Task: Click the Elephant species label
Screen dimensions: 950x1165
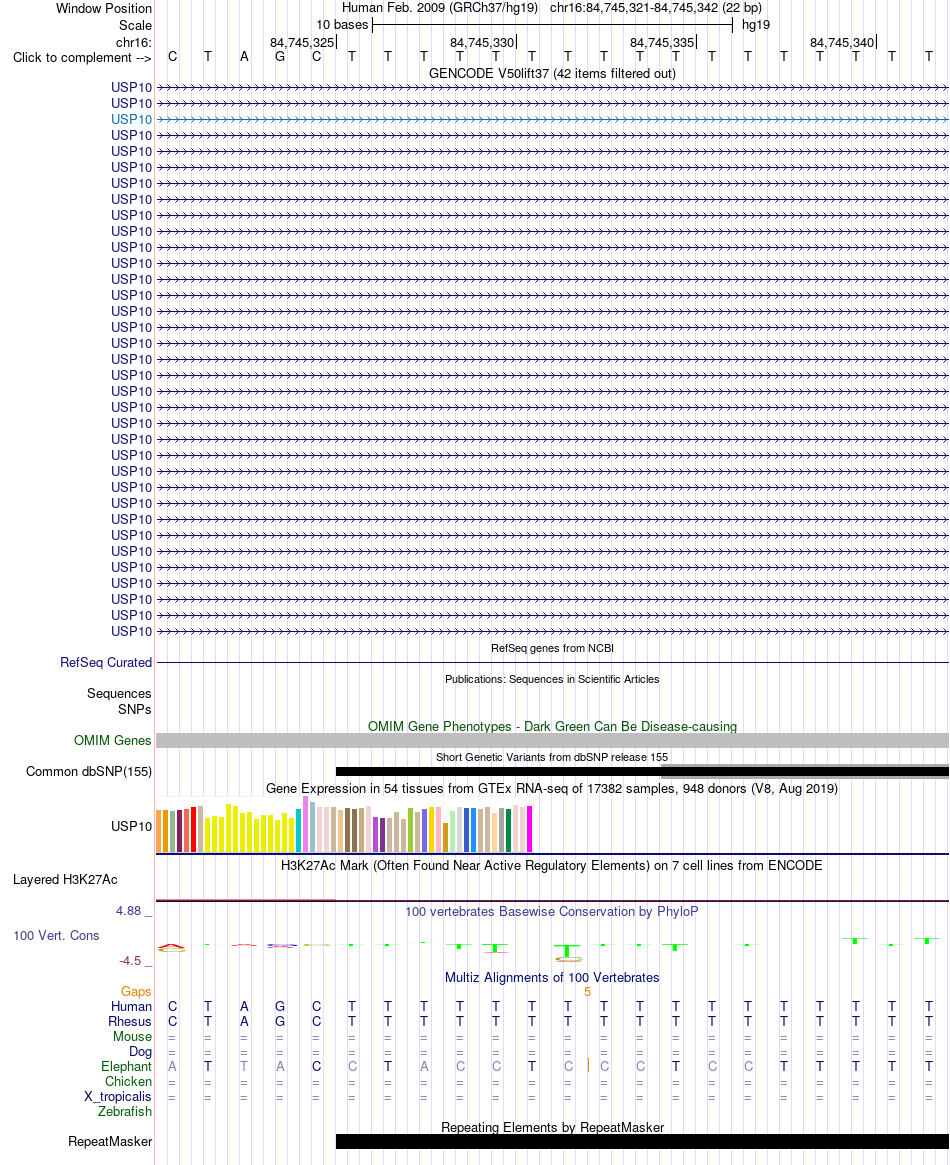Action: click(x=126, y=1067)
